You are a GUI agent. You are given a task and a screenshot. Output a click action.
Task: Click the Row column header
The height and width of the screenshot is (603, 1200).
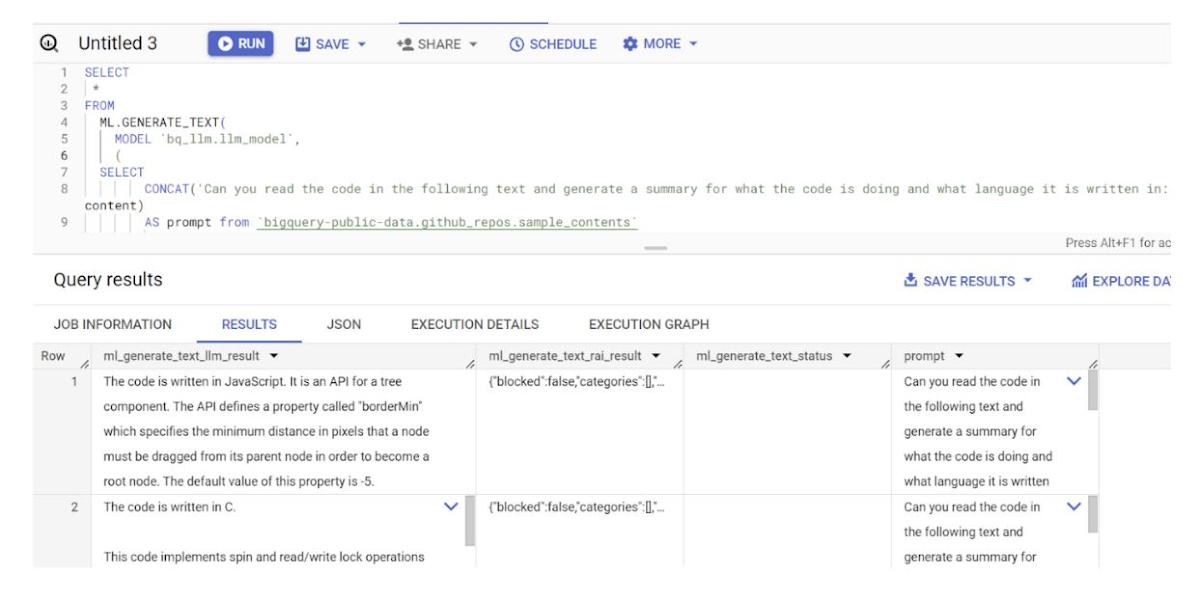point(53,356)
